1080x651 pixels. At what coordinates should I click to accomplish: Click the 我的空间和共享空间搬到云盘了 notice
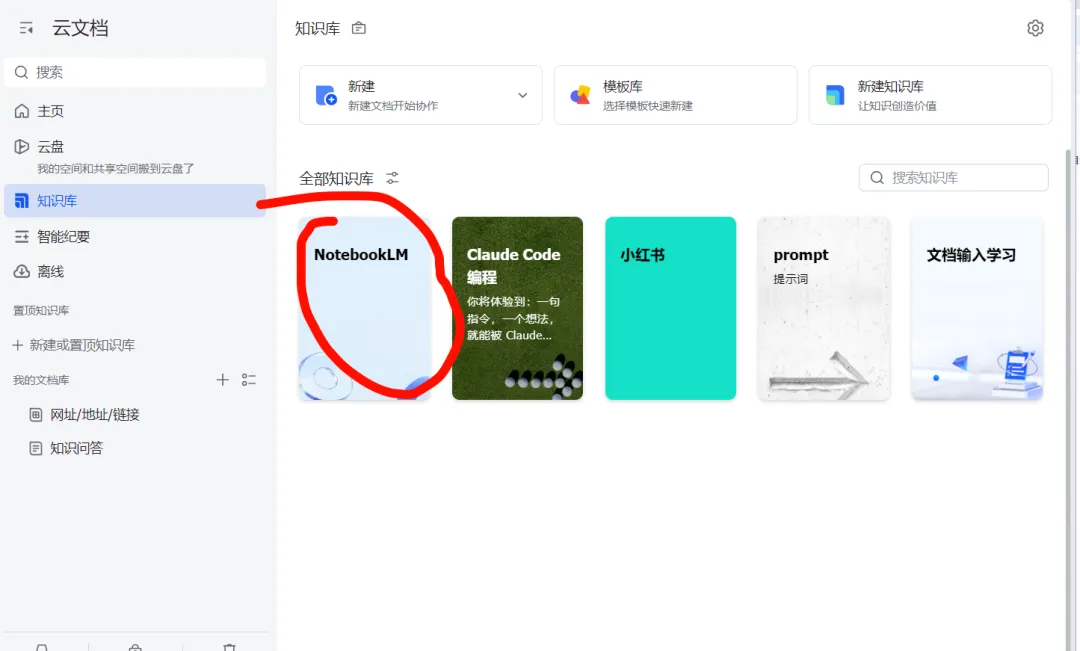[116, 169]
